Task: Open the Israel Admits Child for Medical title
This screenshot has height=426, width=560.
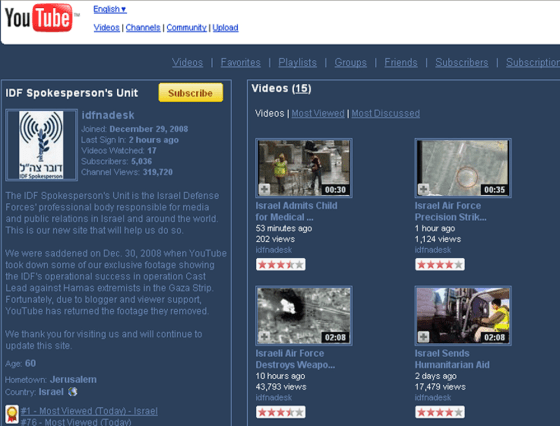Action: [296, 211]
